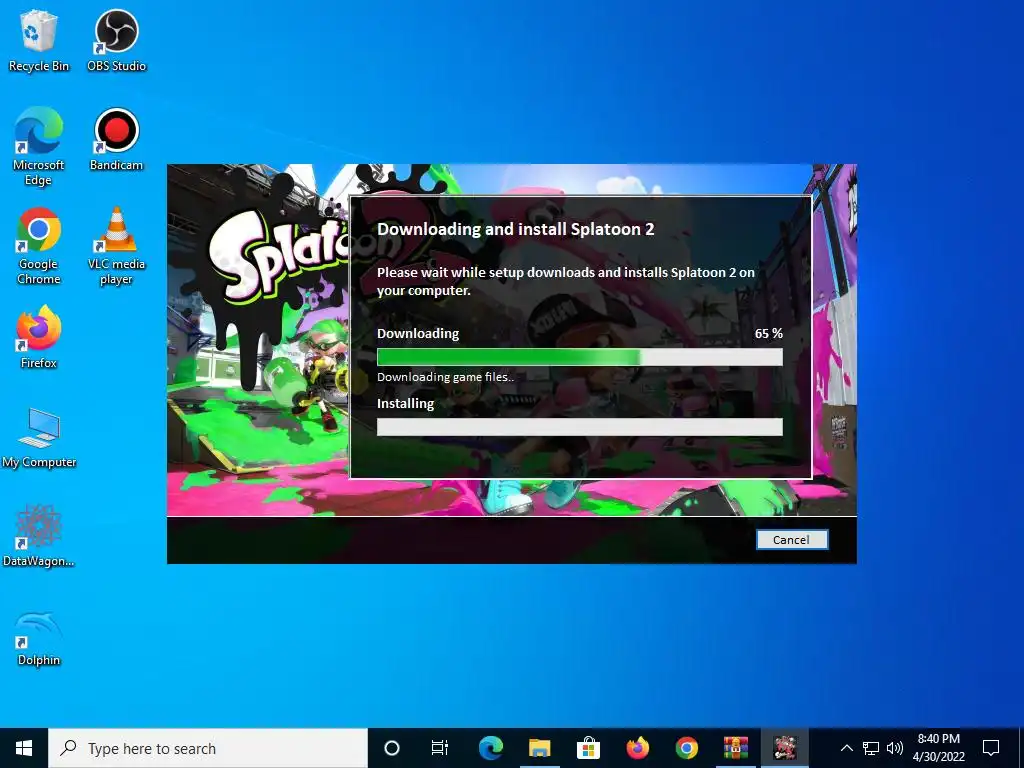Open Microsoft Store from the taskbar
The image size is (1024, 768).
click(588, 748)
